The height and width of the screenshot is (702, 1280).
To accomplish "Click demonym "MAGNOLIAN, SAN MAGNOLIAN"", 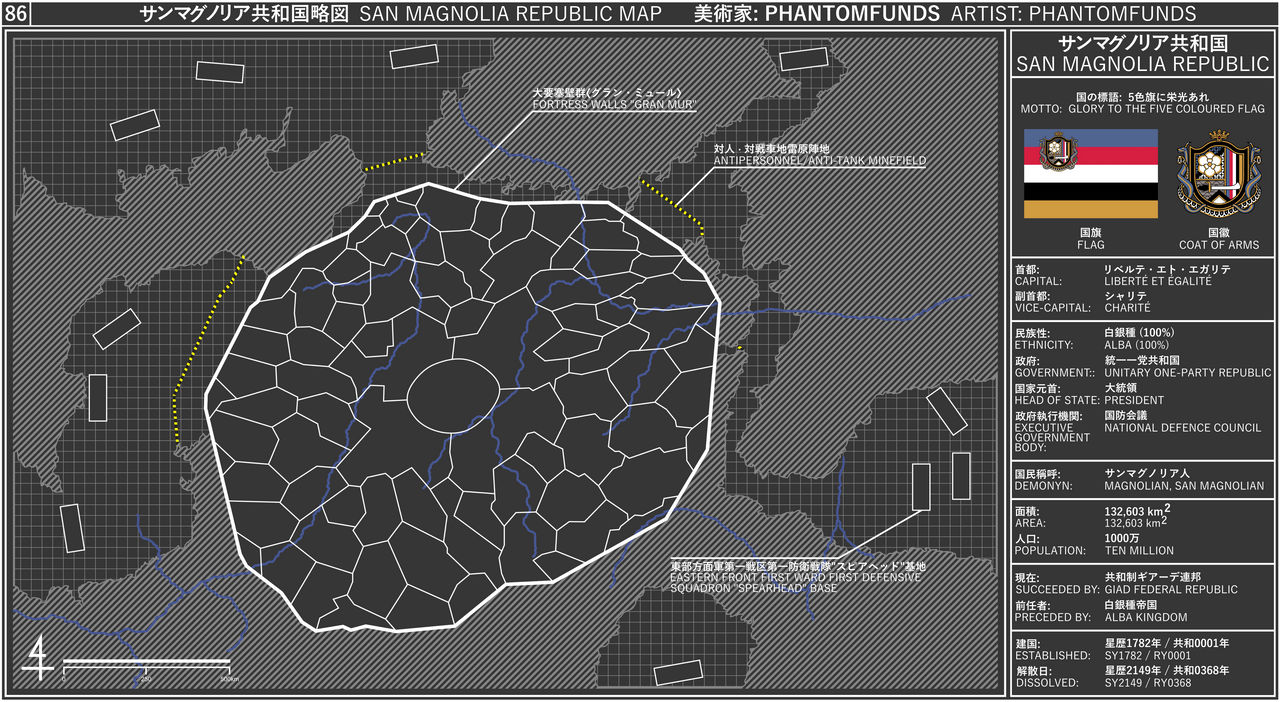I will click(x=1184, y=487).
